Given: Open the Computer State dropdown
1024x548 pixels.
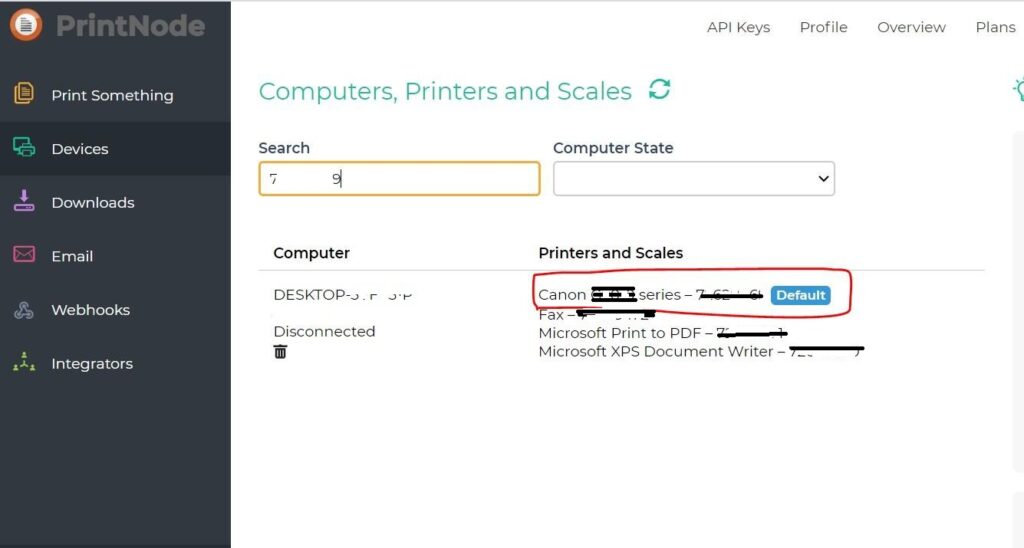Looking at the screenshot, I should (693, 179).
